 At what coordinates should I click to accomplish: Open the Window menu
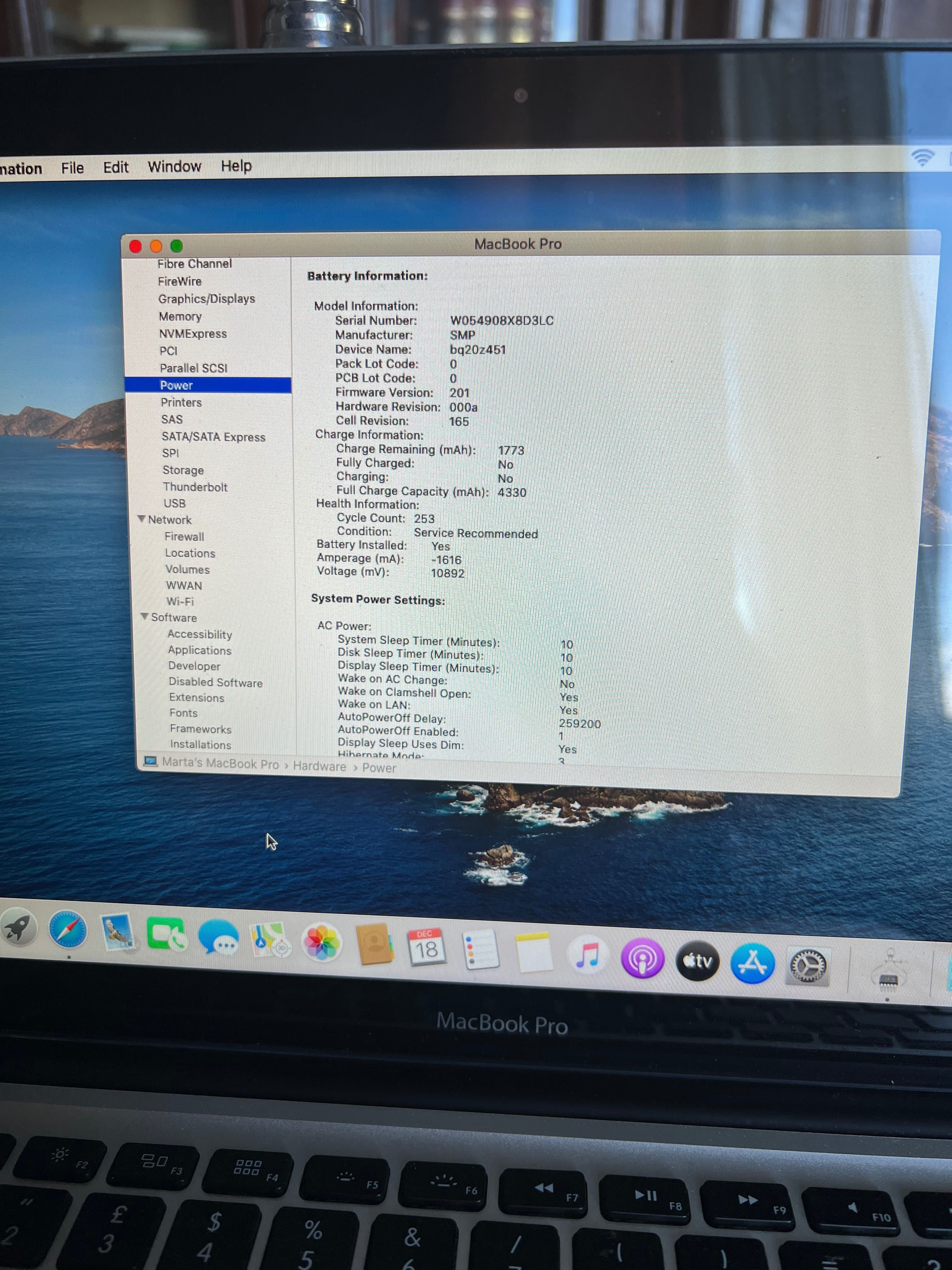(174, 167)
